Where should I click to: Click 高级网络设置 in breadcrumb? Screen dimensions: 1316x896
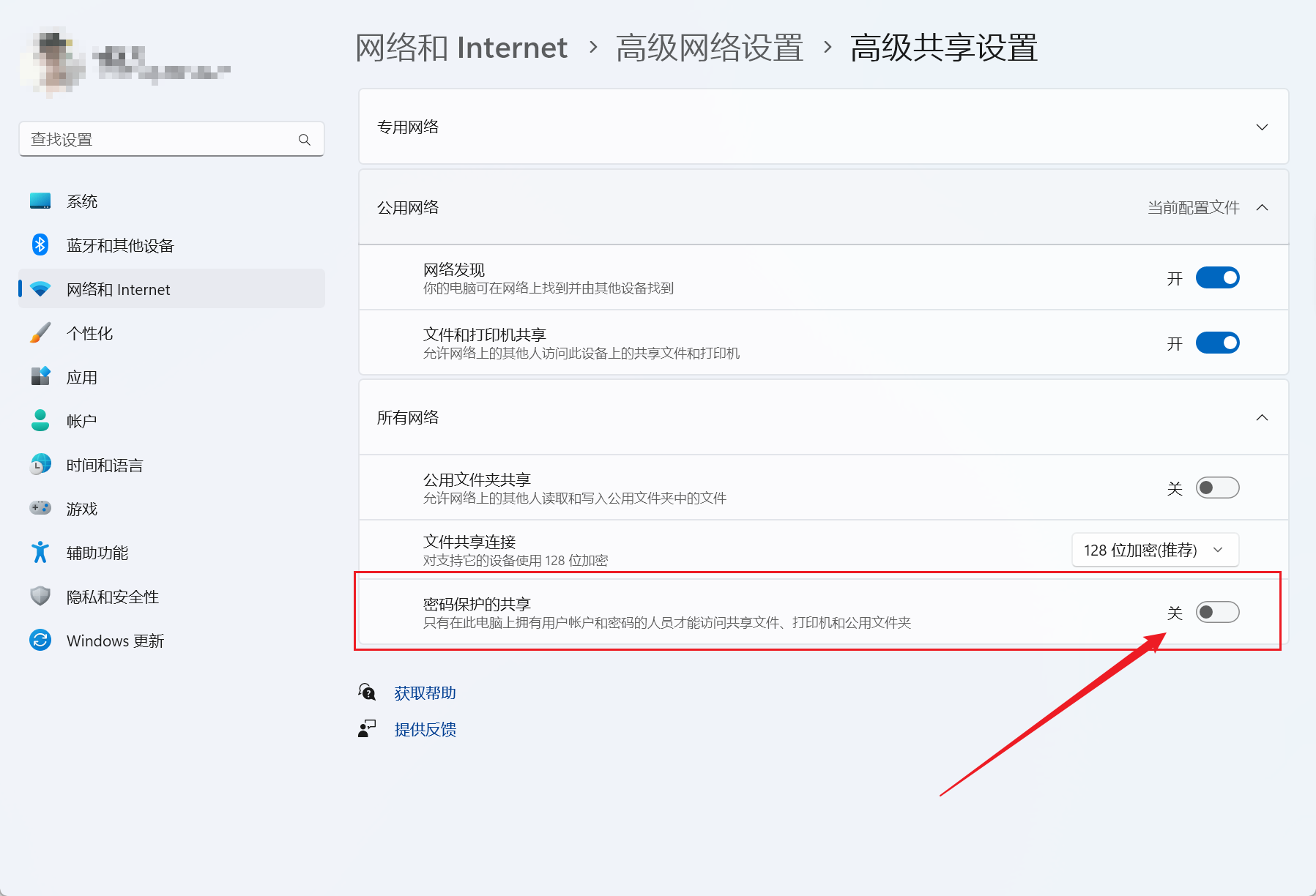[x=709, y=48]
